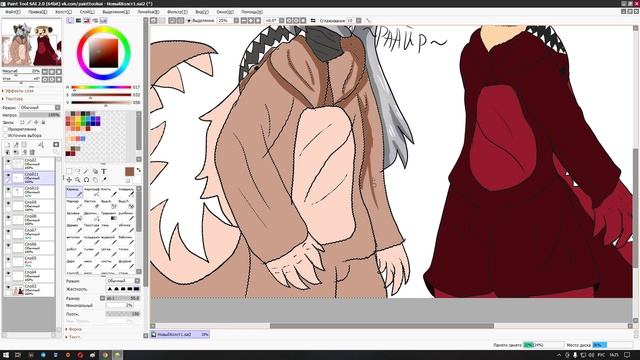This screenshot has height=360, width=640.
Task: Open the Холст menu
Action: [63, 12]
